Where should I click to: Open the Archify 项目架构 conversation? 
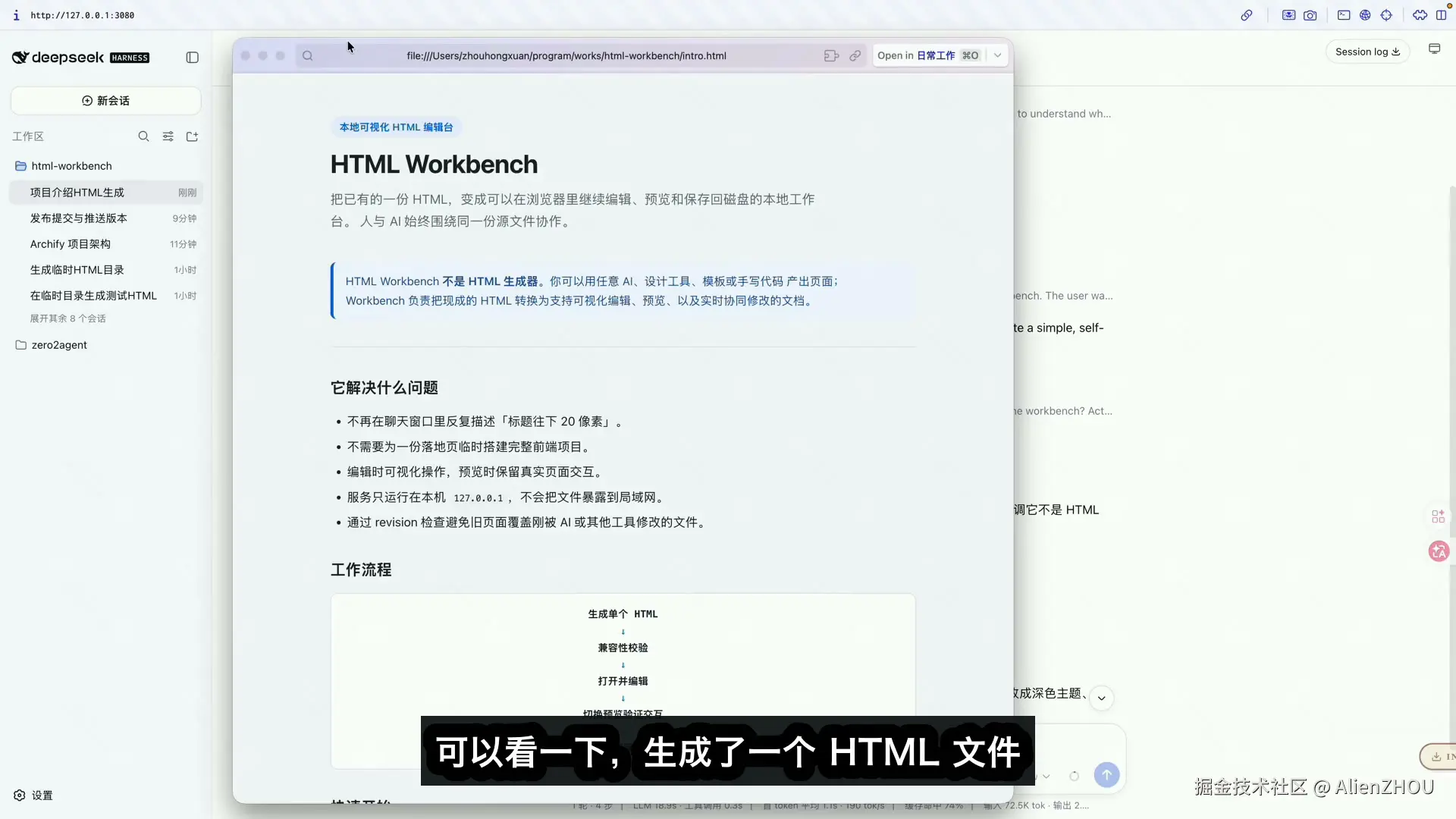[106, 244]
